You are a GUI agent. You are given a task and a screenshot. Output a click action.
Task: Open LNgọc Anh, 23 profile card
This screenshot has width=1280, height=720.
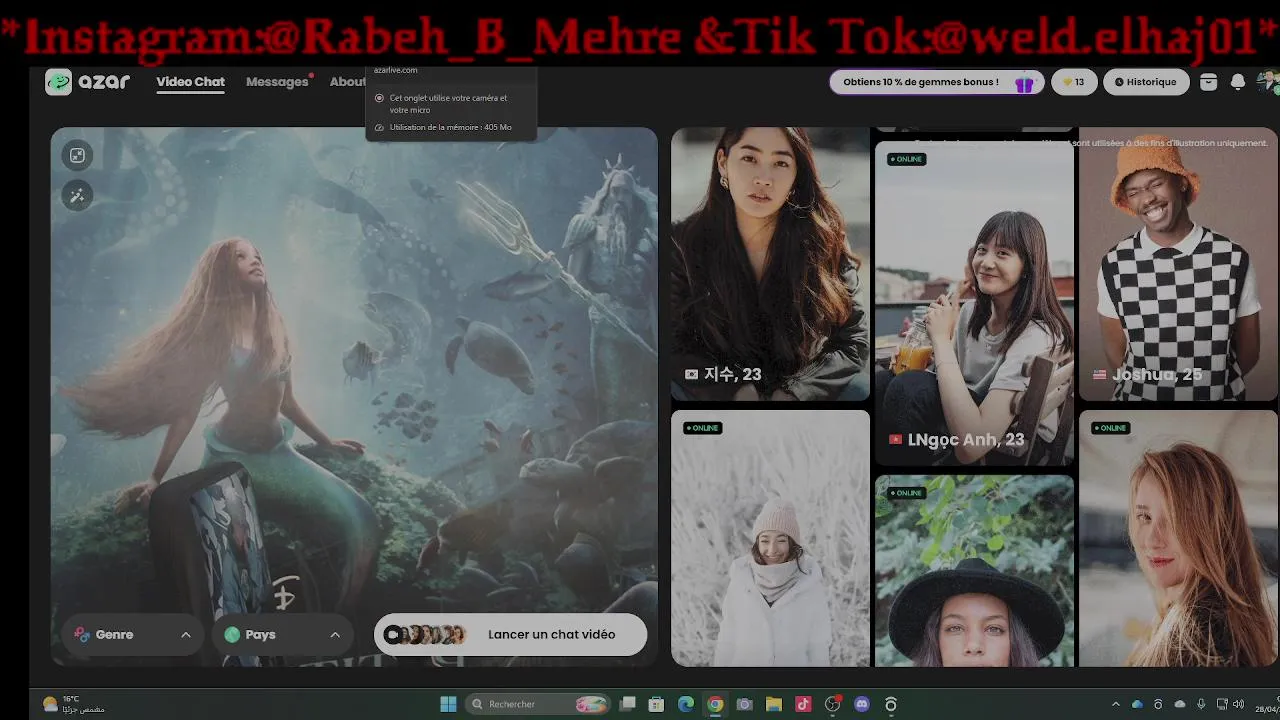coord(974,303)
